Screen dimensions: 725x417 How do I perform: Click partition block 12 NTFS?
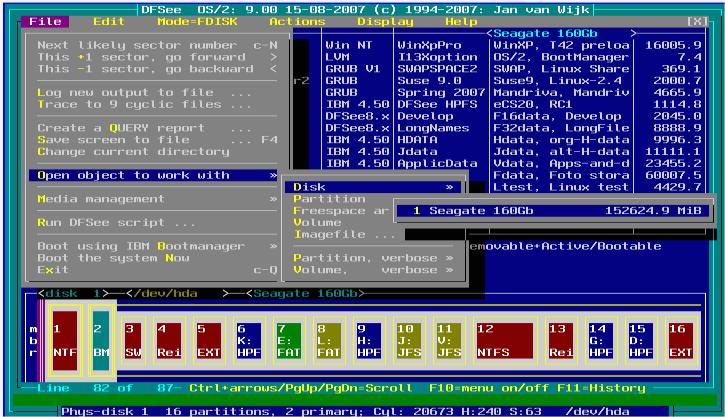[x=505, y=341]
